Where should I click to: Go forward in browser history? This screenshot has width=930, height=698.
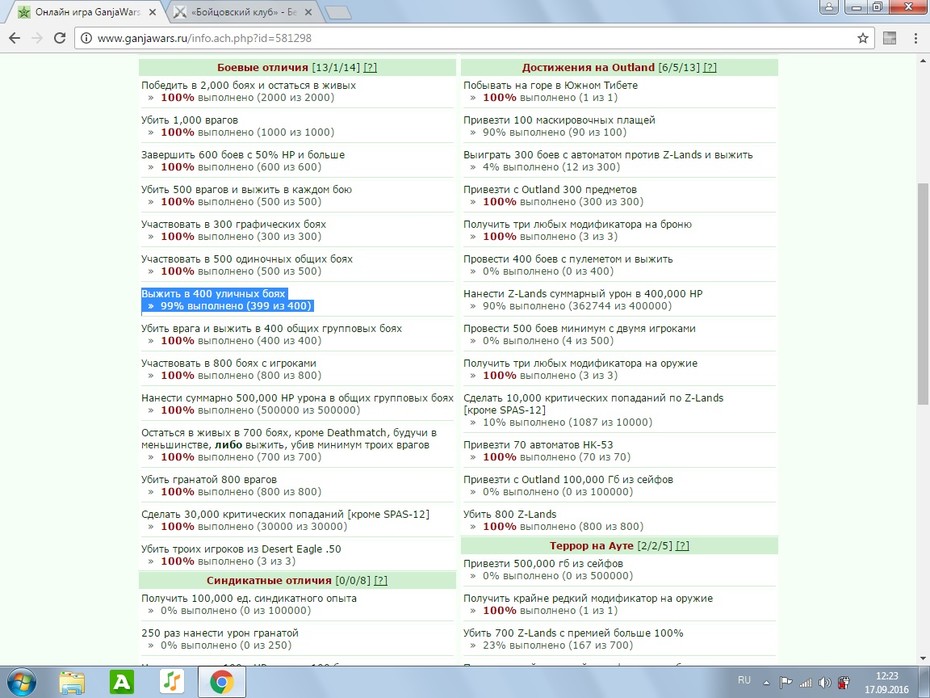coord(37,38)
